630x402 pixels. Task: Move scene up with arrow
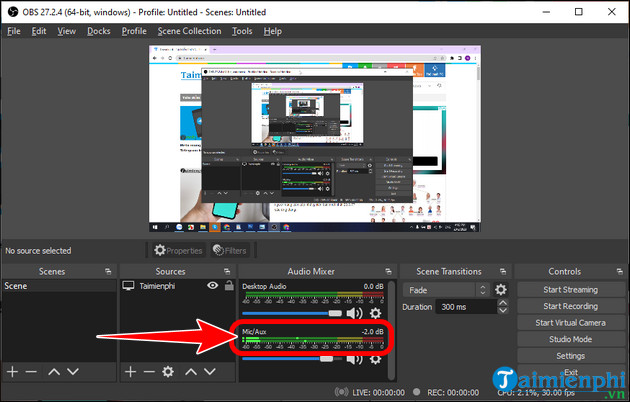[x=54, y=372]
